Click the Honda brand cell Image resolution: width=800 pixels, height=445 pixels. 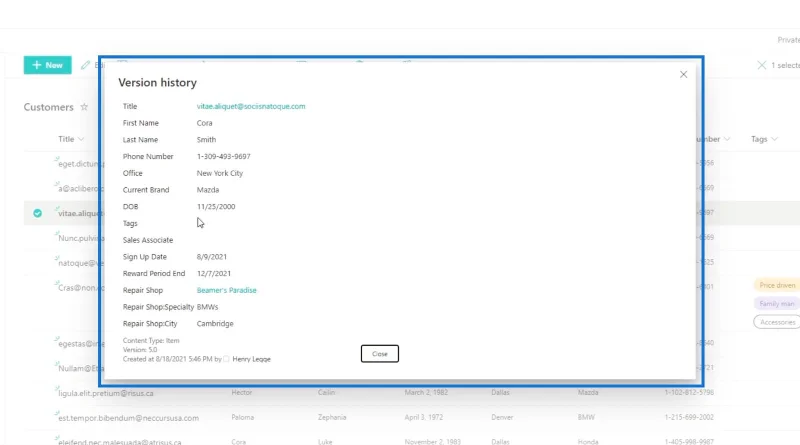[588, 441]
